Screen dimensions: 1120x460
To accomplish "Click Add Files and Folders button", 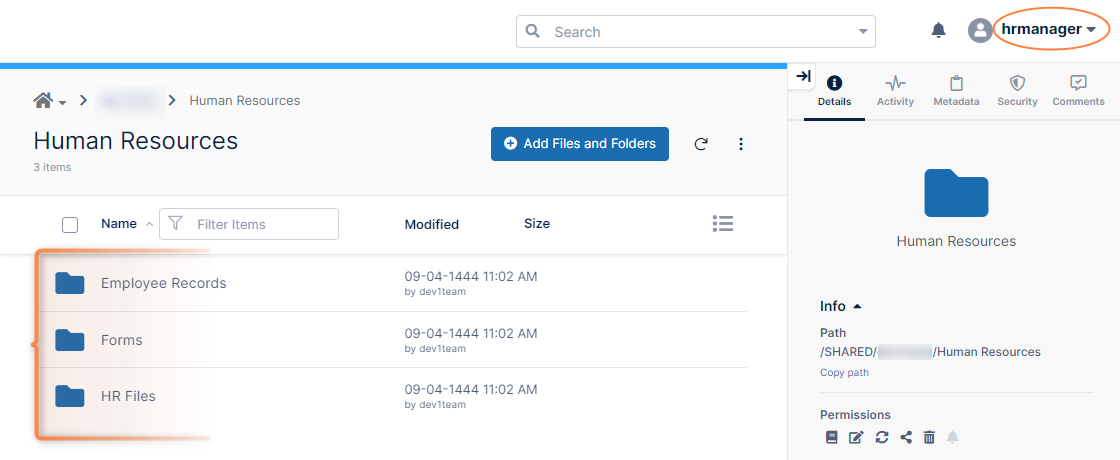I will [580, 144].
